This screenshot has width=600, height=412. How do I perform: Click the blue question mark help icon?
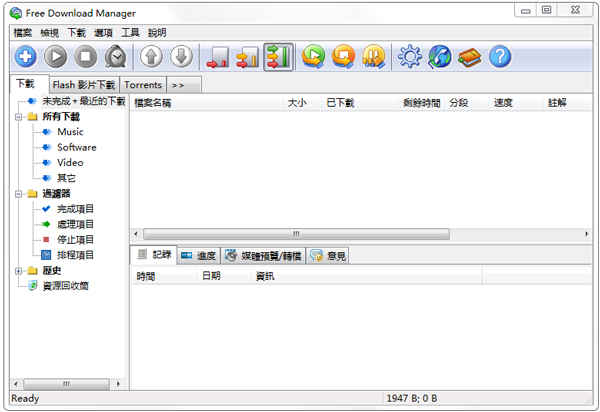pos(500,57)
